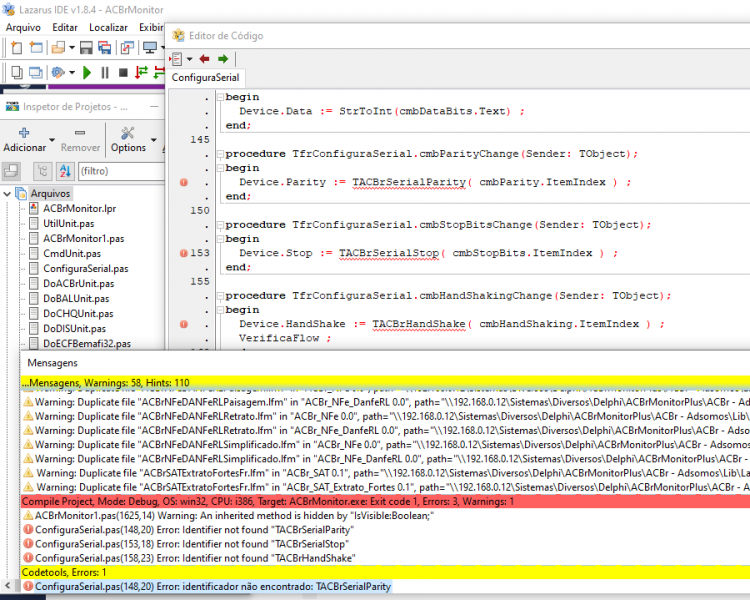The height and width of the screenshot is (600, 750).
Task: Select CmdUnit.pas in the file tree
Action: pyautogui.click(x=72, y=254)
